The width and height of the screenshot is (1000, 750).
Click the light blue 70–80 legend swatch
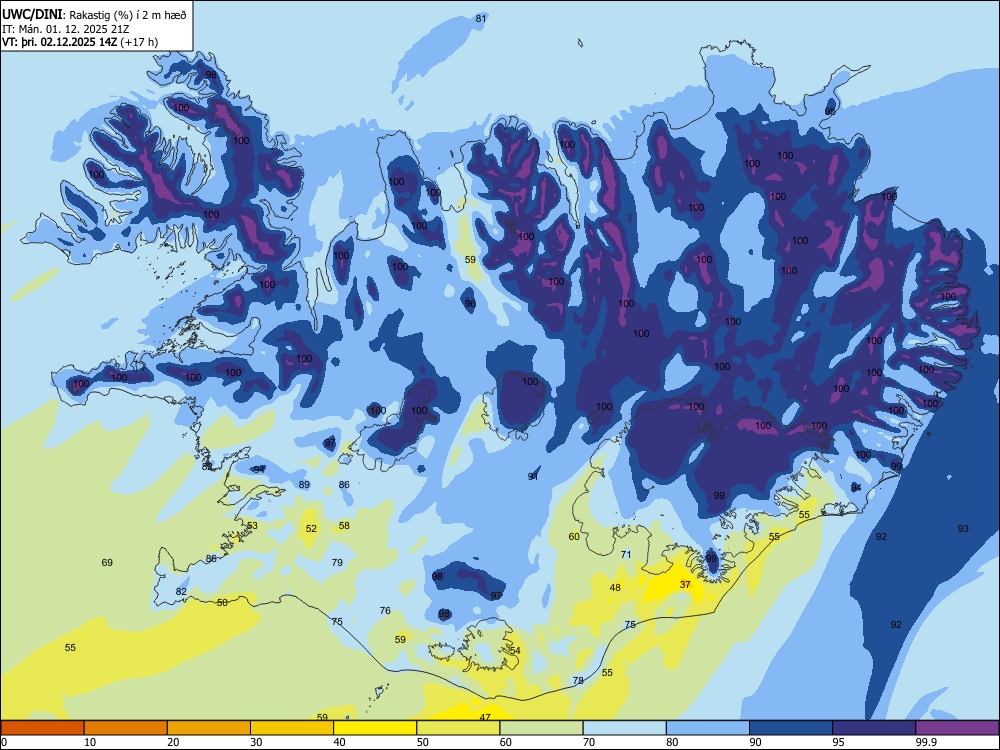pyautogui.click(x=624, y=728)
